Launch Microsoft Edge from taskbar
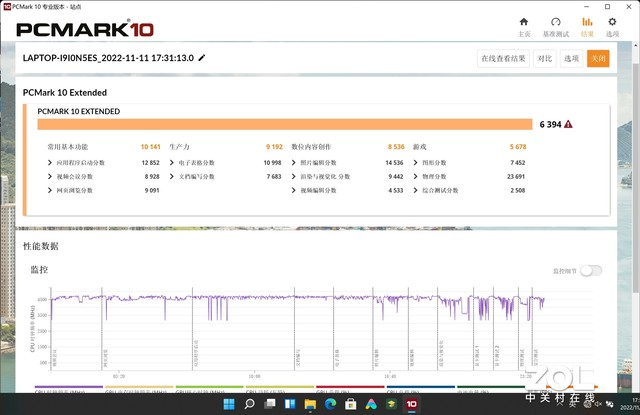Viewport: 640px width, 415px height. 331,404
